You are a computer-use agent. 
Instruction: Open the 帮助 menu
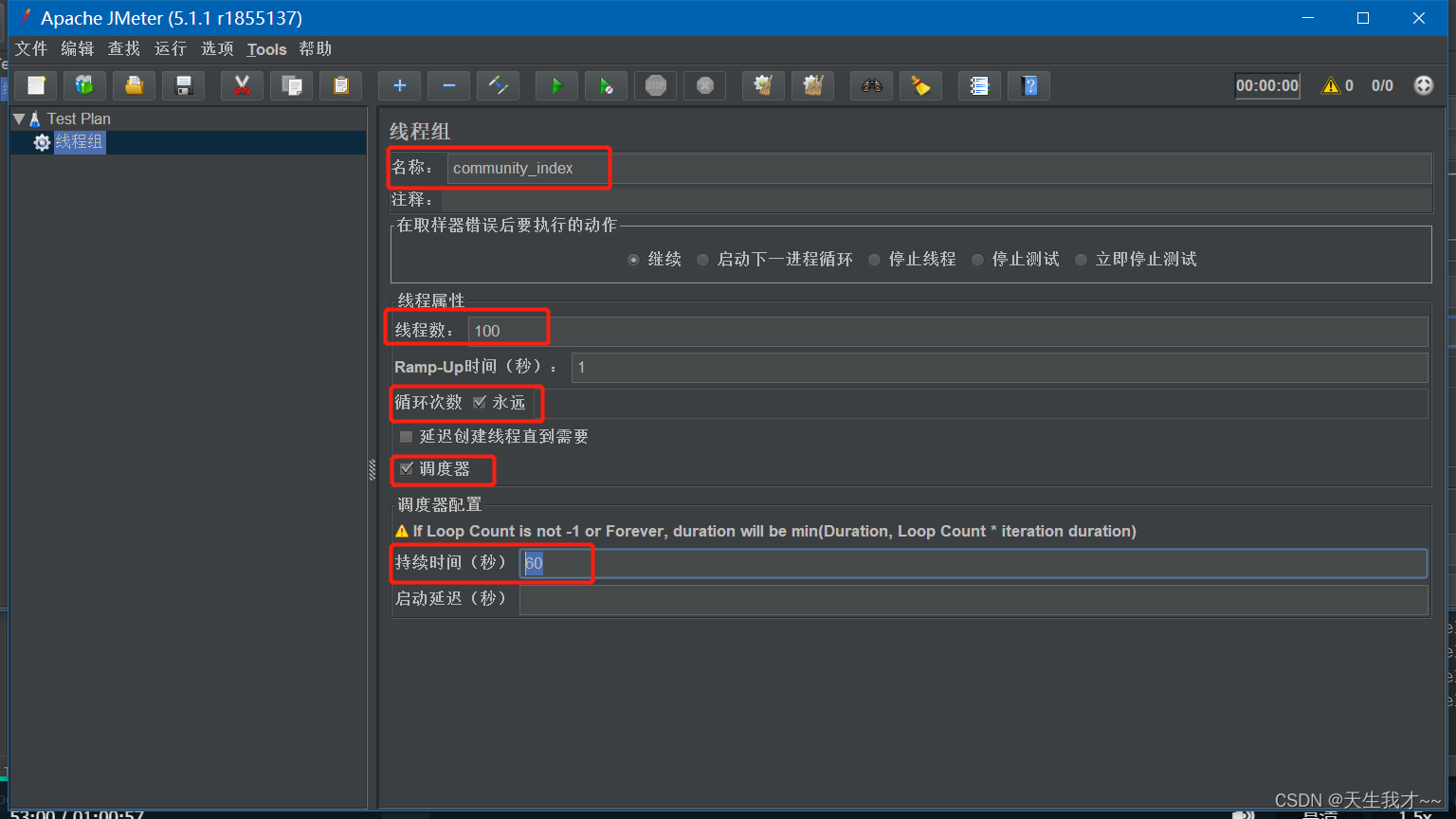pos(316,48)
